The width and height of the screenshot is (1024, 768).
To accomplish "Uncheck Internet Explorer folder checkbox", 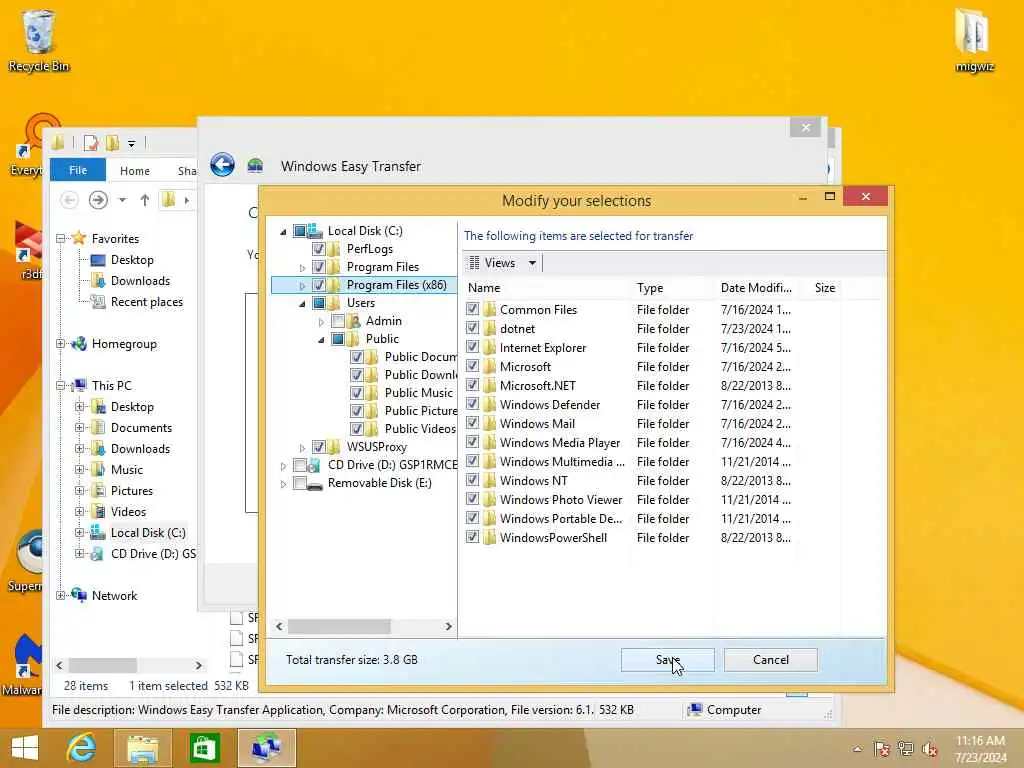I will (x=472, y=347).
